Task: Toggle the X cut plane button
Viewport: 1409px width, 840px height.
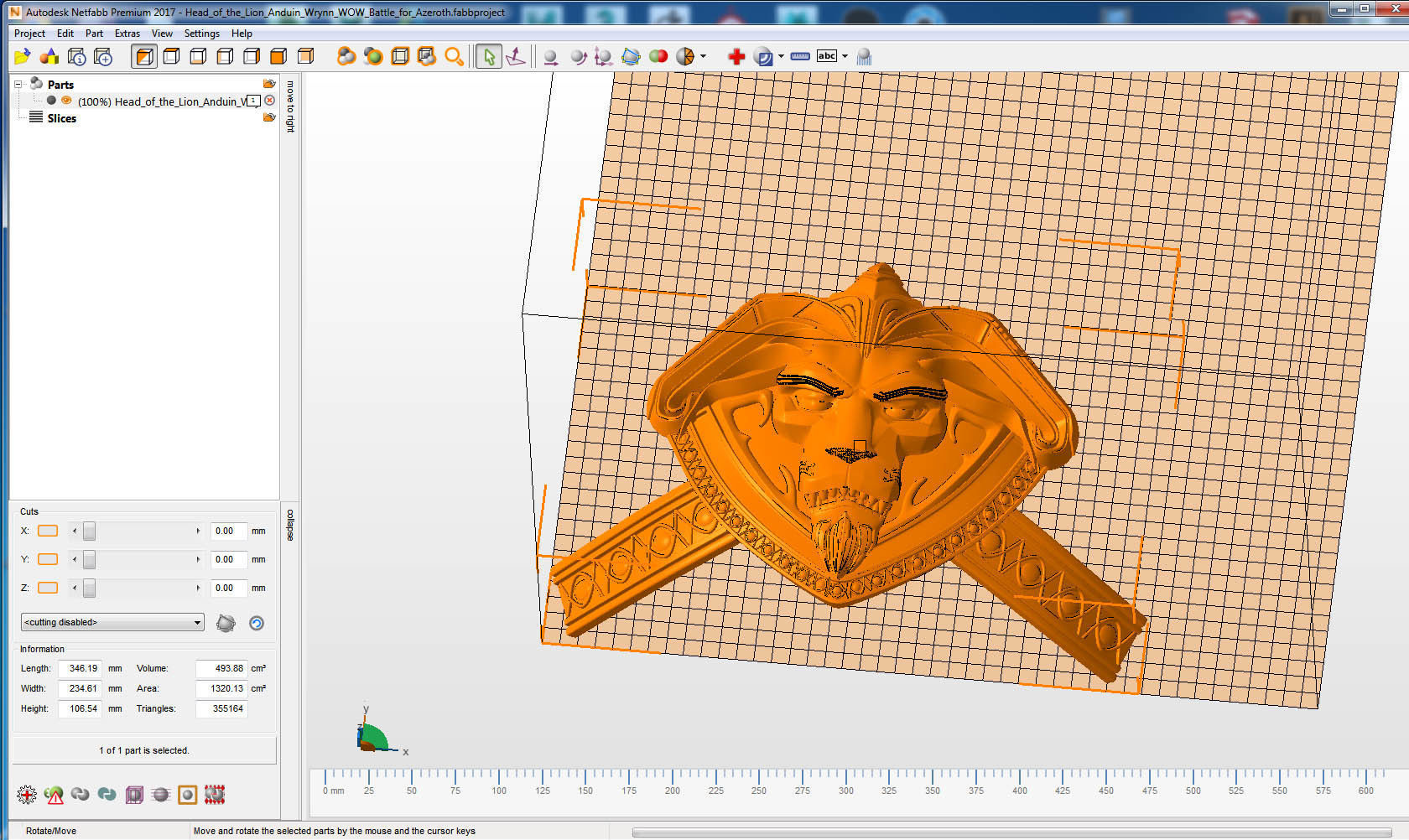Action: (x=48, y=531)
